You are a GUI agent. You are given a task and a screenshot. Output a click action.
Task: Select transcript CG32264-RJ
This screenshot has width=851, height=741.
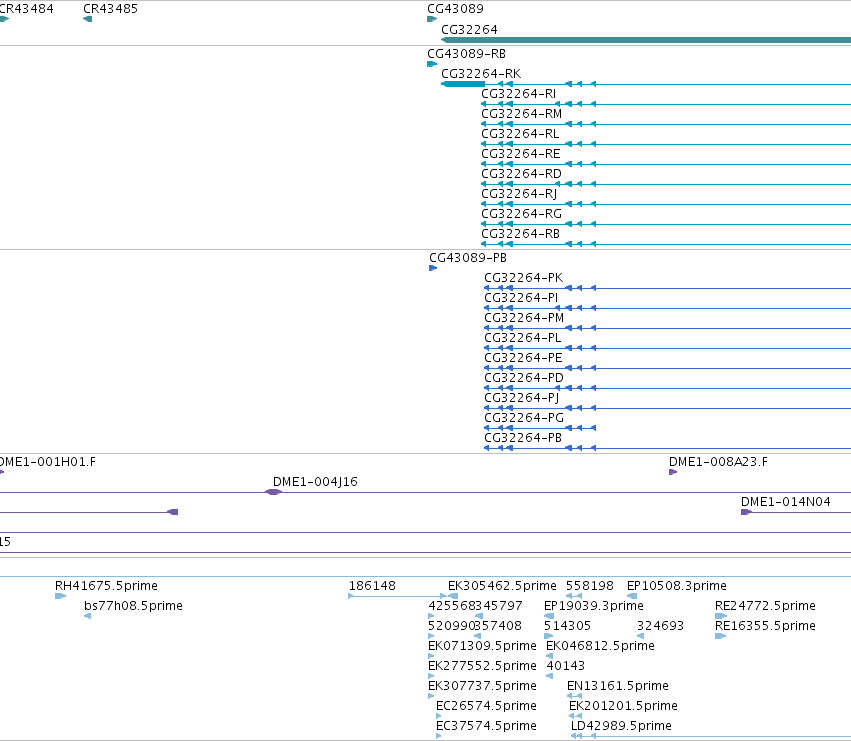coord(519,194)
